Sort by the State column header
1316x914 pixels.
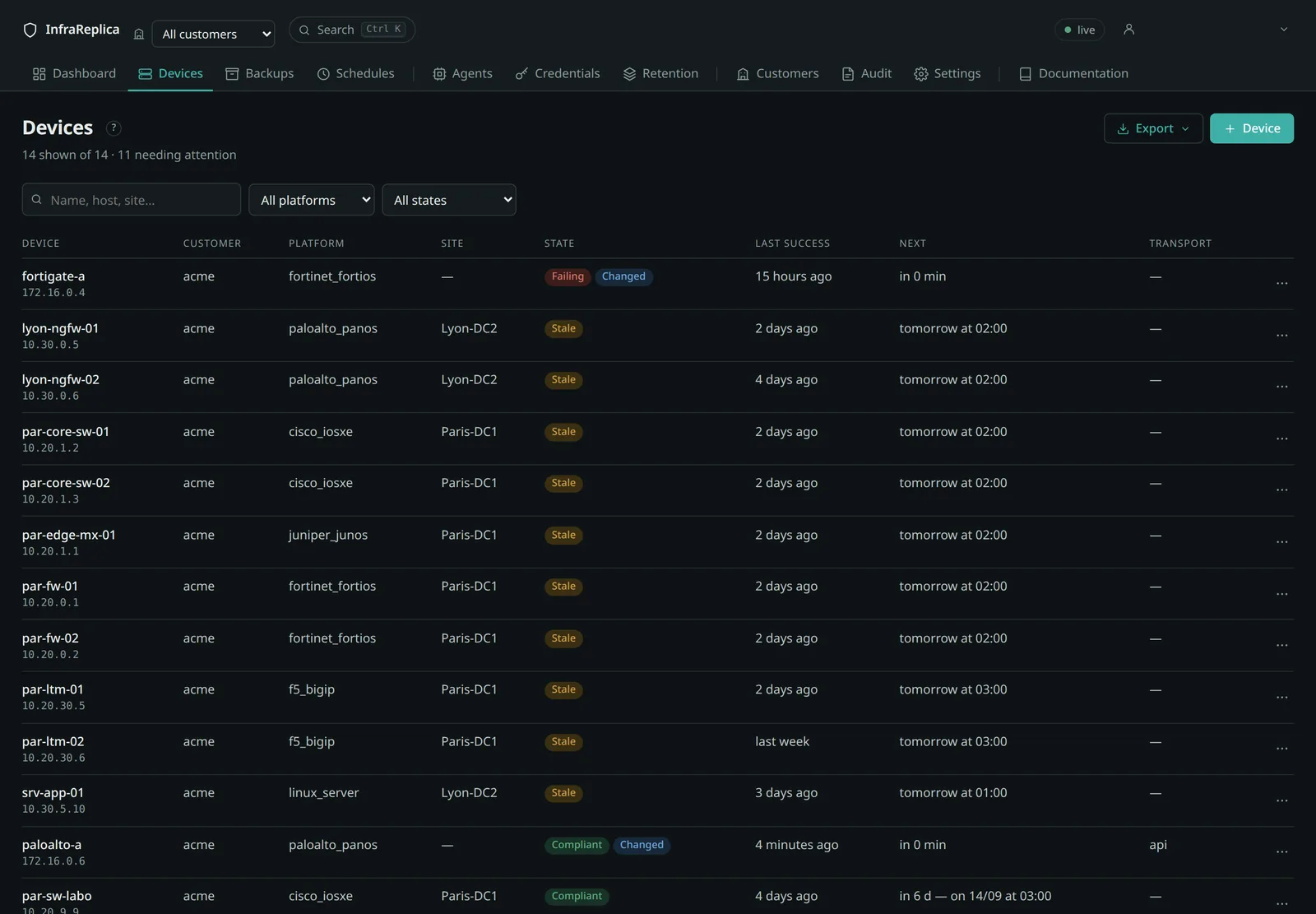click(559, 244)
